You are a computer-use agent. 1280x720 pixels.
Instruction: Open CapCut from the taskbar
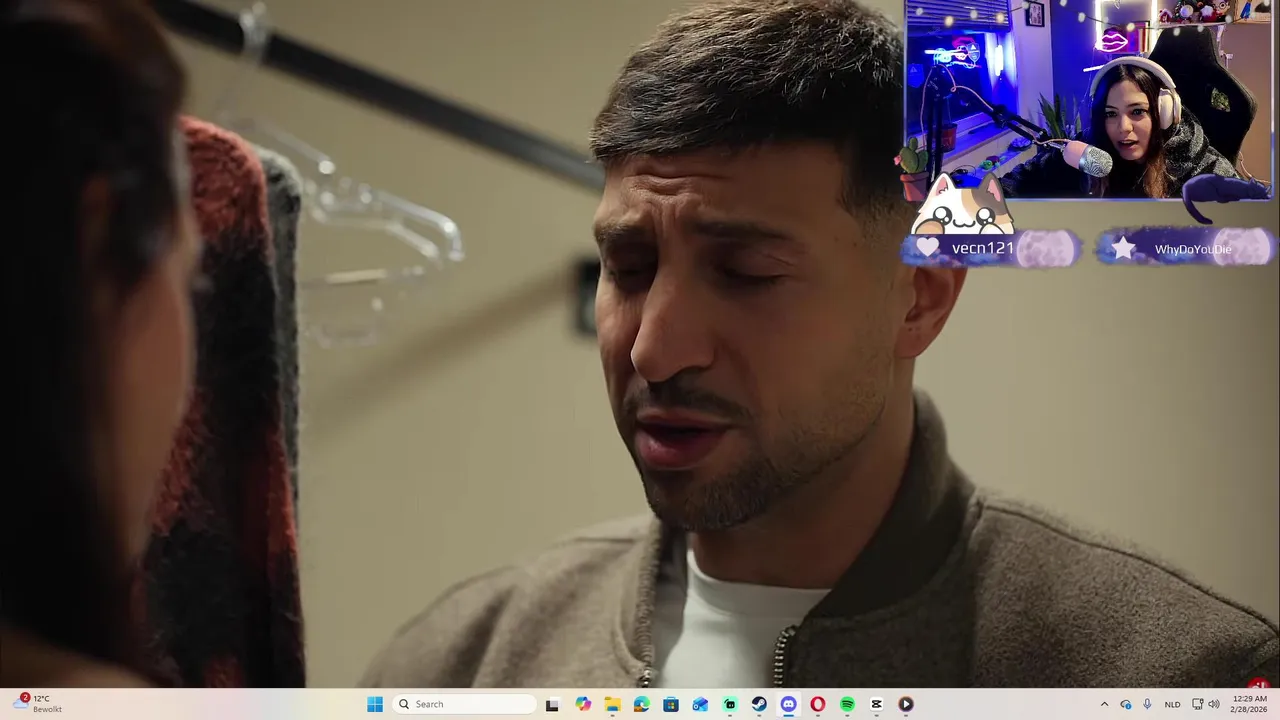click(x=877, y=704)
